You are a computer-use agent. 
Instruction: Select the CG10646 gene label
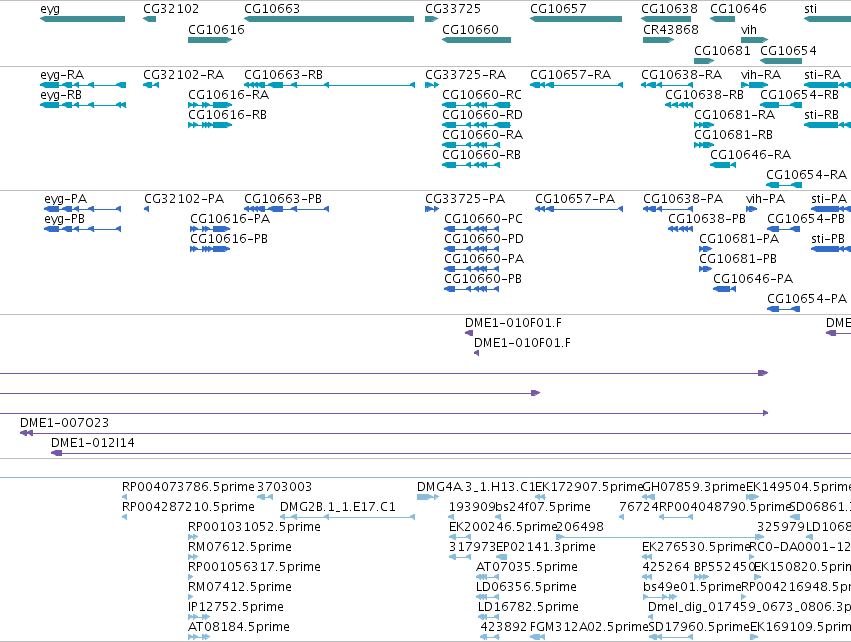point(738,9)
